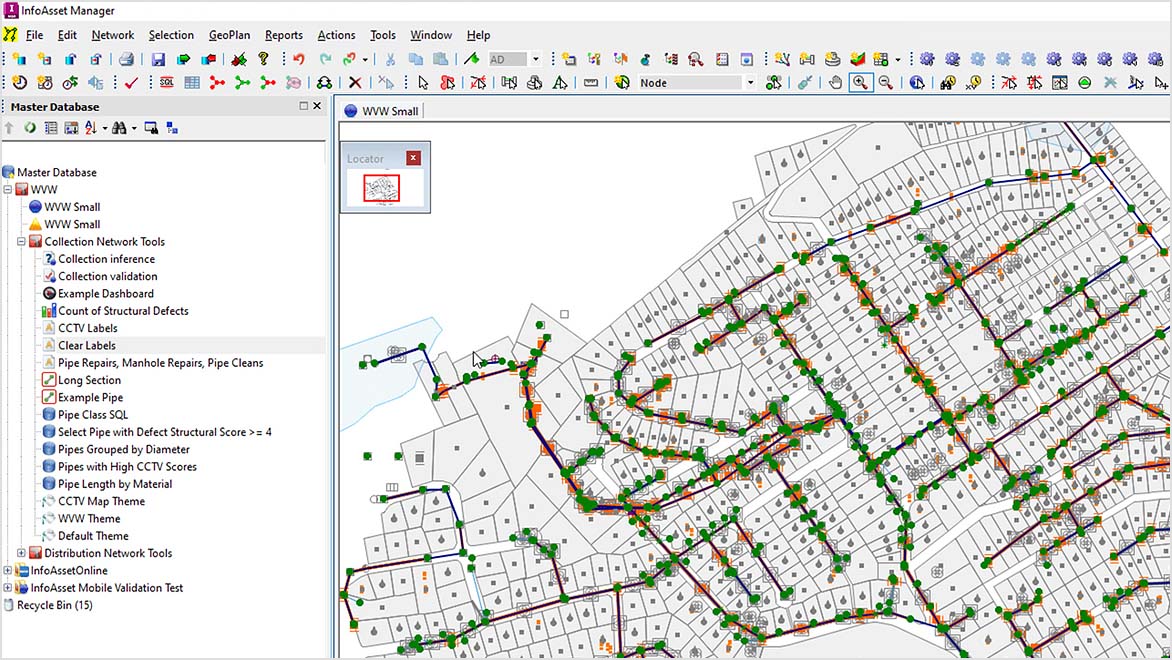Click the Save floppy disk icon
Image resolution: width=1172 pixels, height=660 pixels.
click(x=158, y=59)
